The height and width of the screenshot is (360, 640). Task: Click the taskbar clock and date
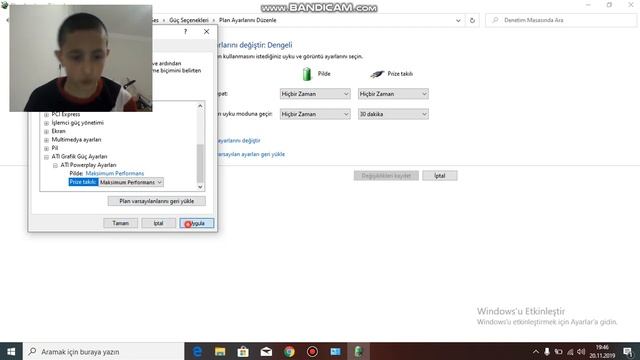[x=602, y=351]
